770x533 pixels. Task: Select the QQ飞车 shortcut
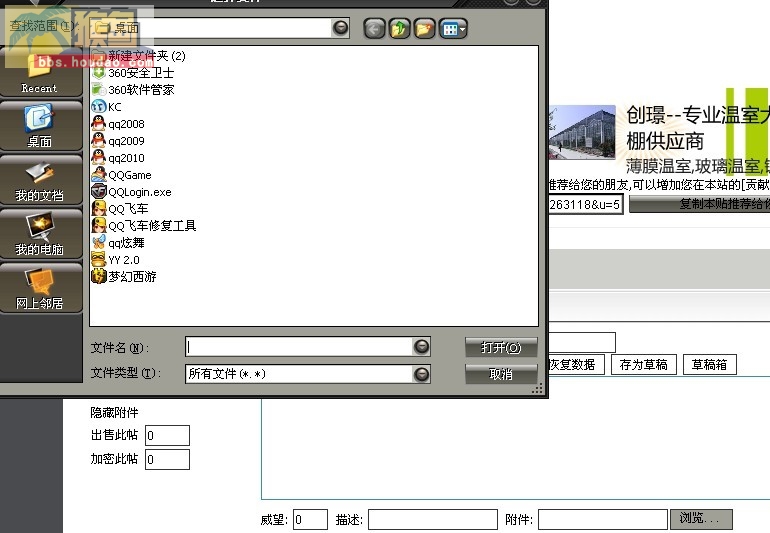point(120,209)
